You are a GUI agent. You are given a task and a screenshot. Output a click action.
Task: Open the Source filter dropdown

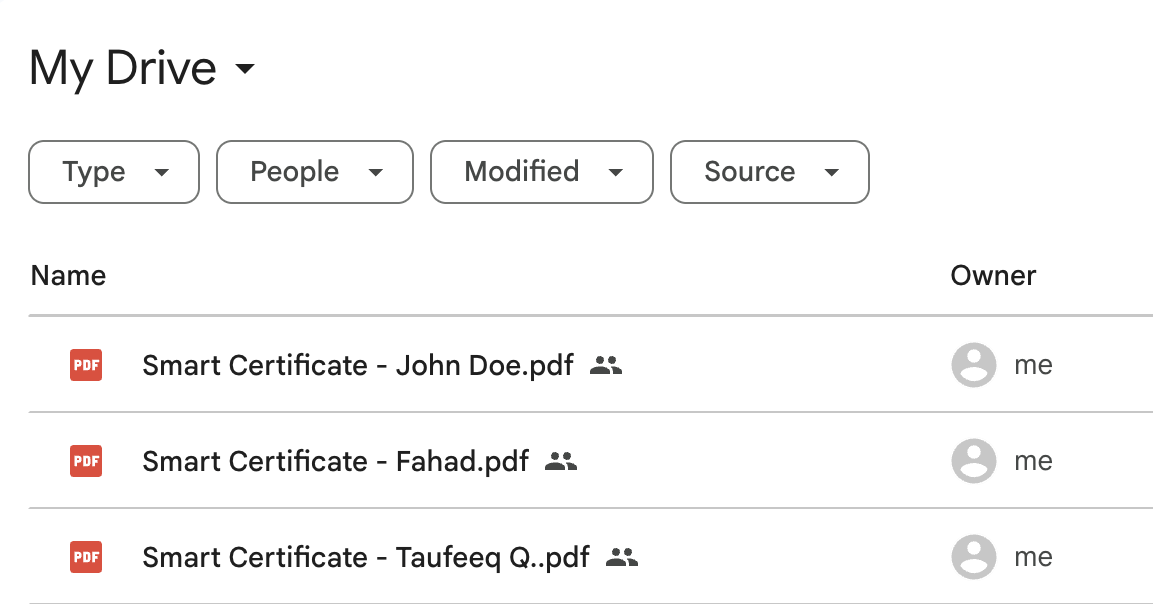tap(769, 172)
